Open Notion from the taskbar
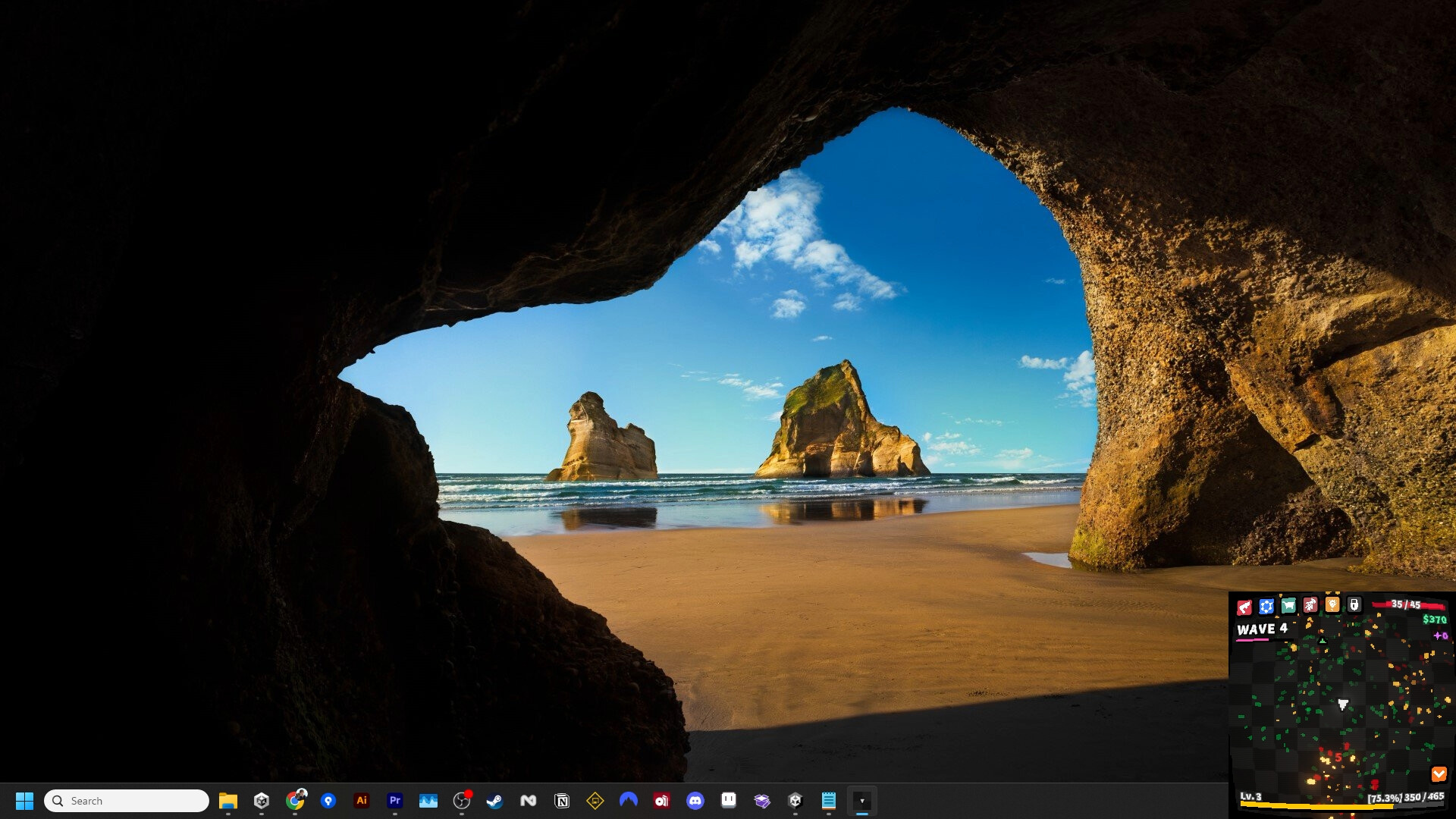 562,800
